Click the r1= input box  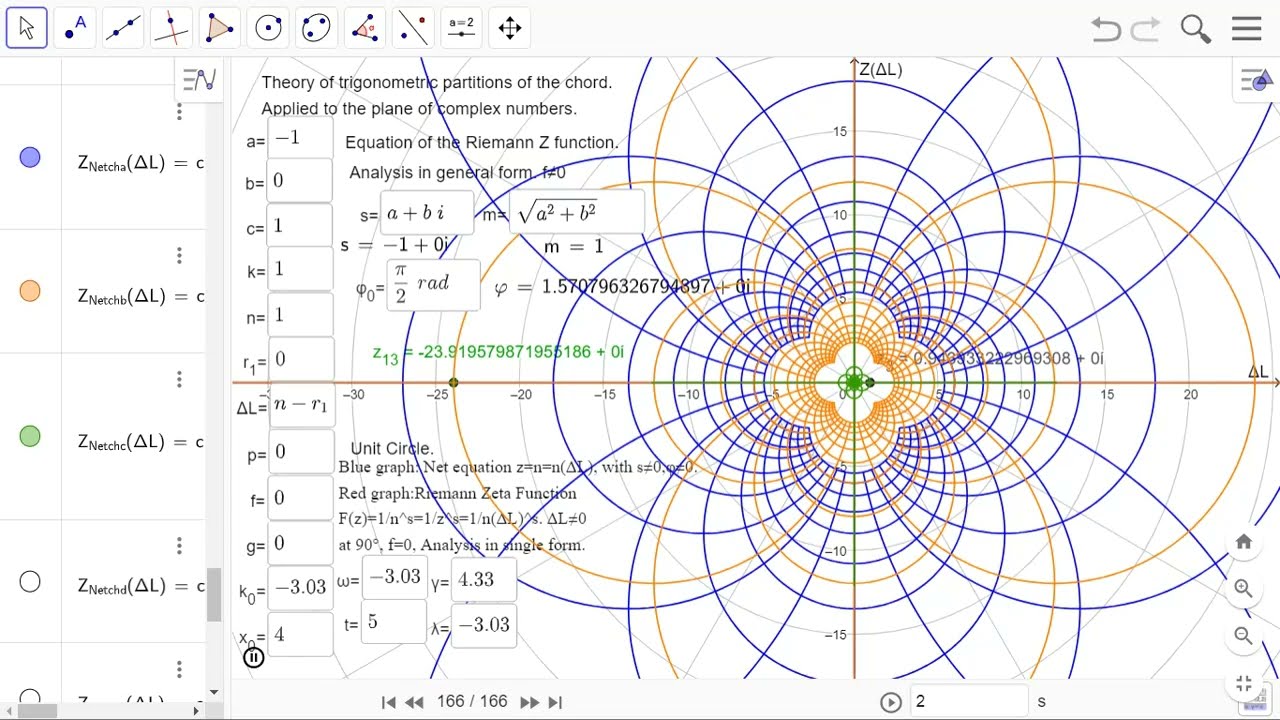[300, 359]
